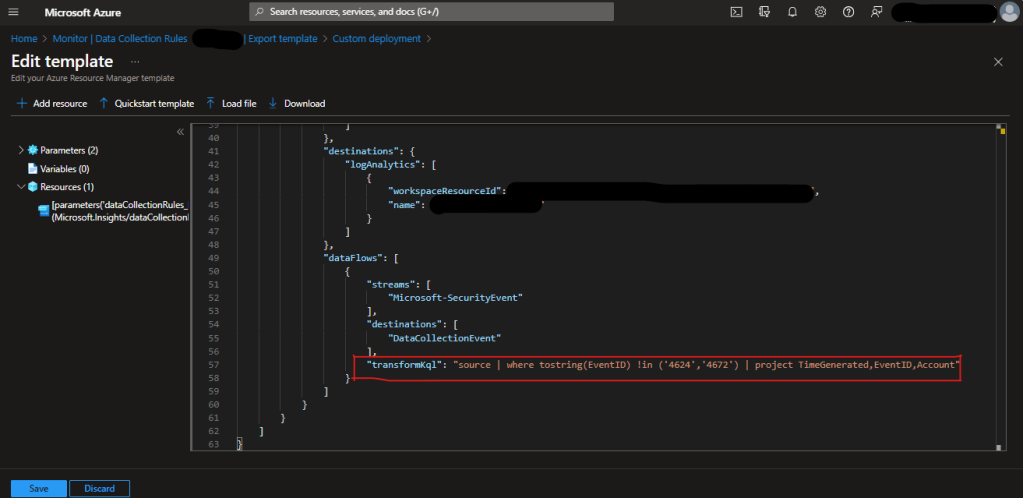Open the notifications bell

tap(792, 12)
